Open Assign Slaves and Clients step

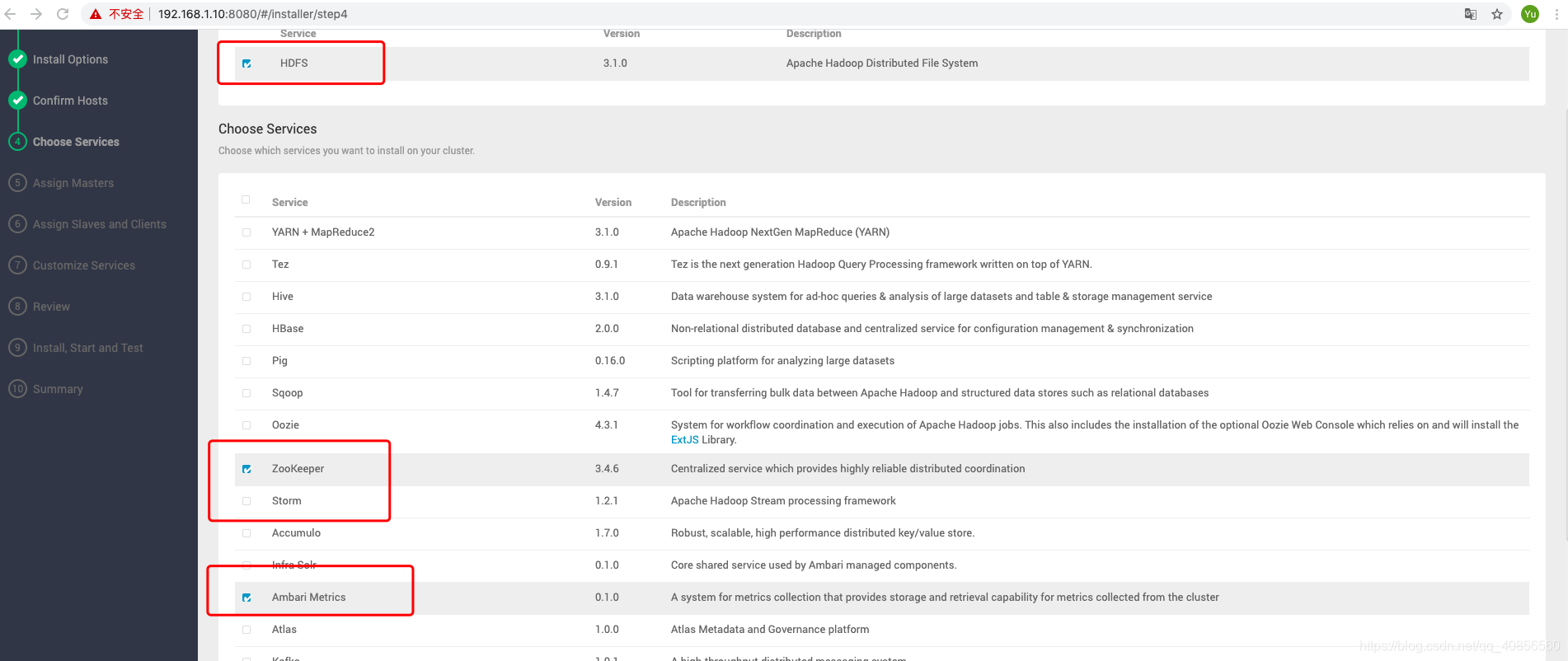point(100,224)
